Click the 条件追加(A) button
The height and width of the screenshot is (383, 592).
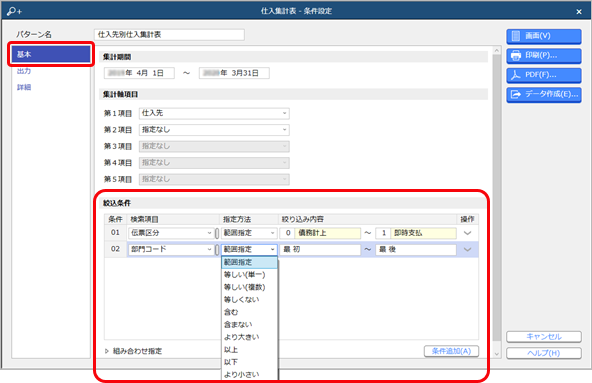coord(451,351)
